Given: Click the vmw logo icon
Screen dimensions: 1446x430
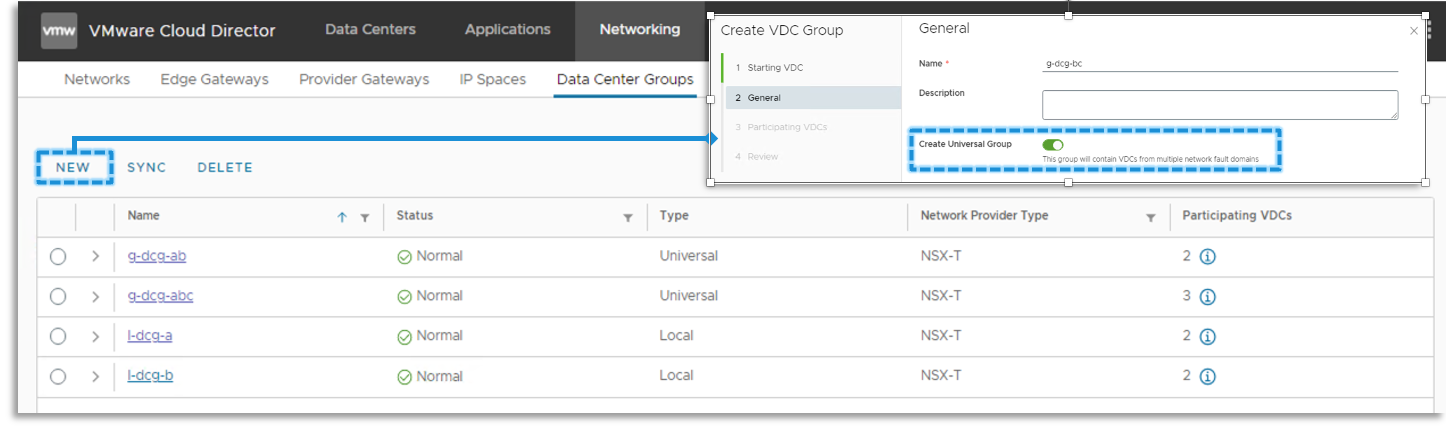Looking at the screenshot, I should (59, 30).
